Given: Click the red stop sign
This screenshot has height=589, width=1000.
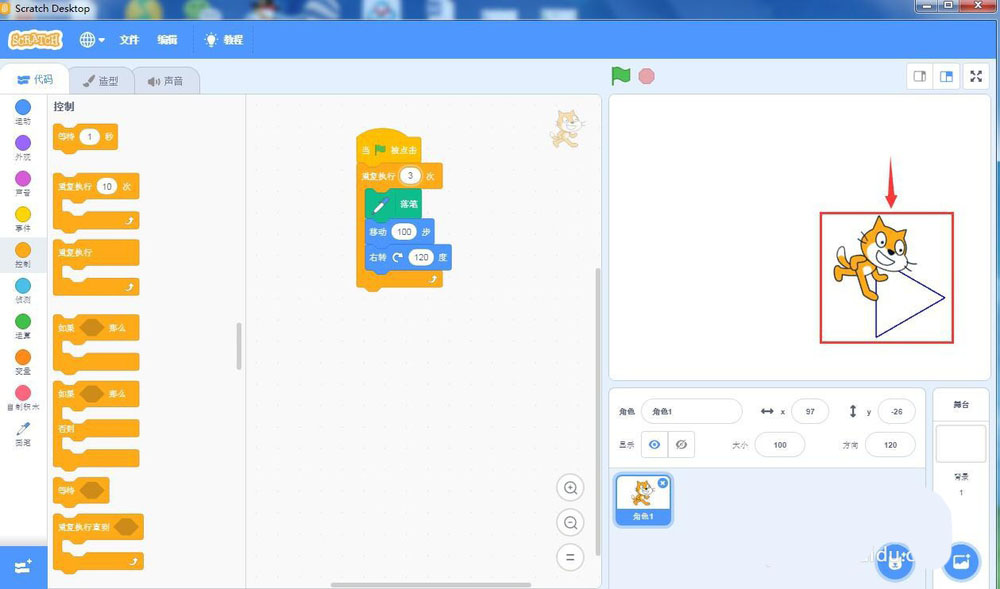Looking at the screenshot, I should coord(646,75).
